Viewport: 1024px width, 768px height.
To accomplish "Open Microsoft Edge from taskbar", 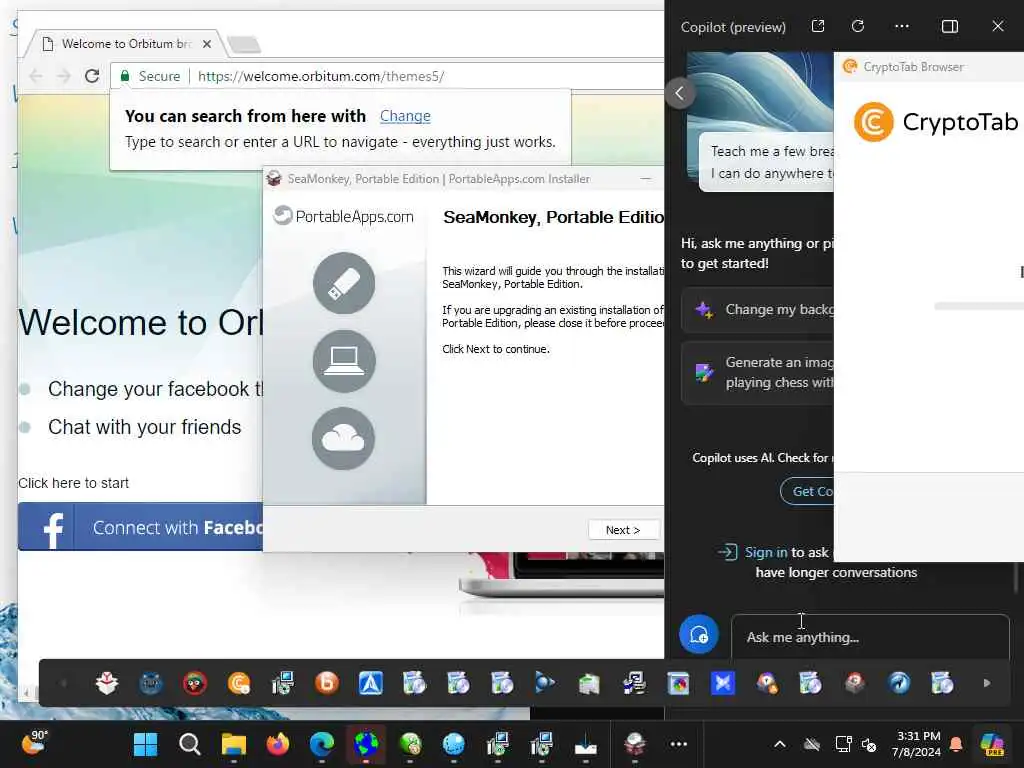I will pos(322,744).
